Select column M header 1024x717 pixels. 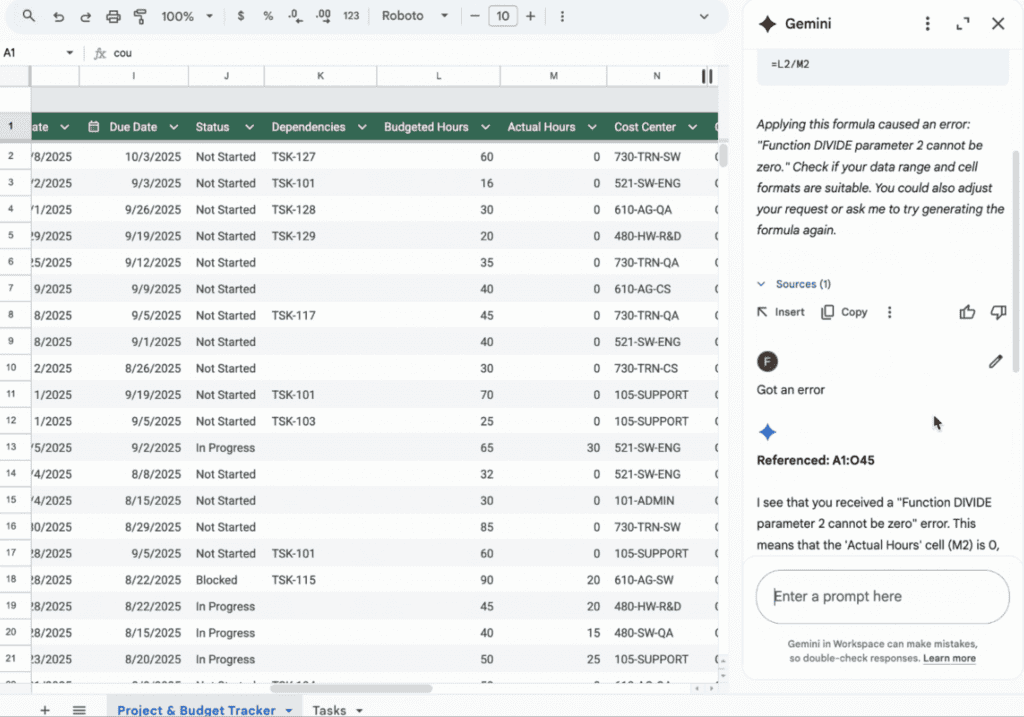tap(553, 76)
